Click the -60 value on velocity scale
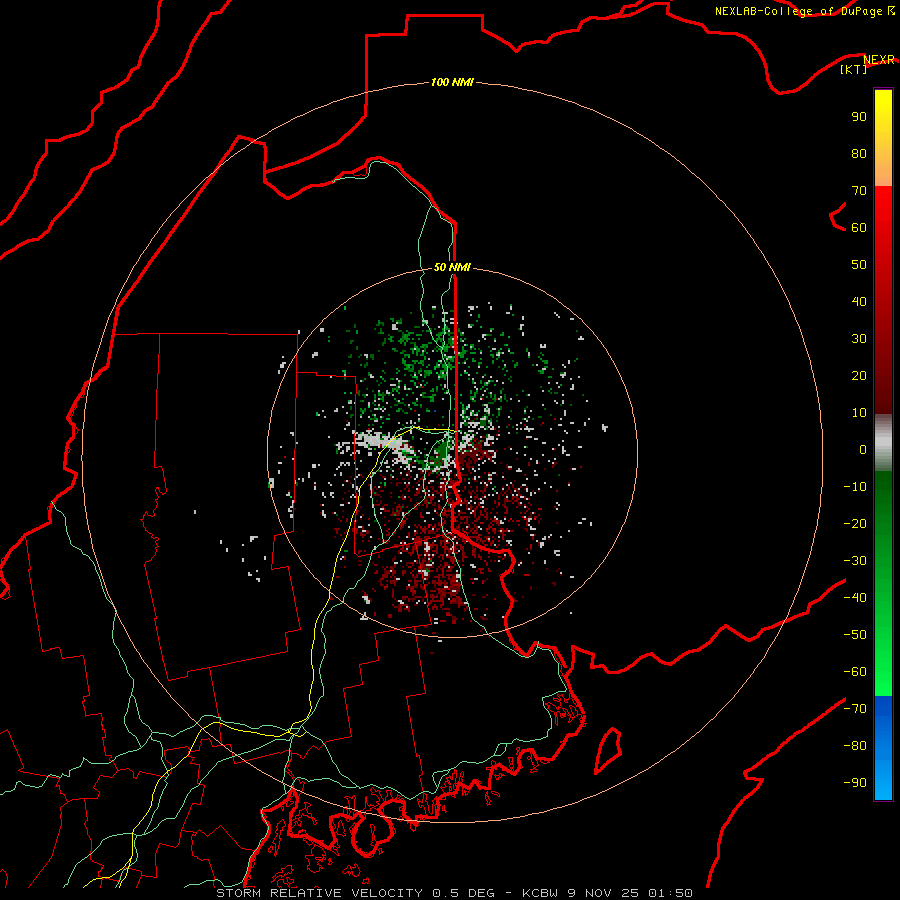The width and height of the screenshot is (900, 900). click(x=855, y=672)
